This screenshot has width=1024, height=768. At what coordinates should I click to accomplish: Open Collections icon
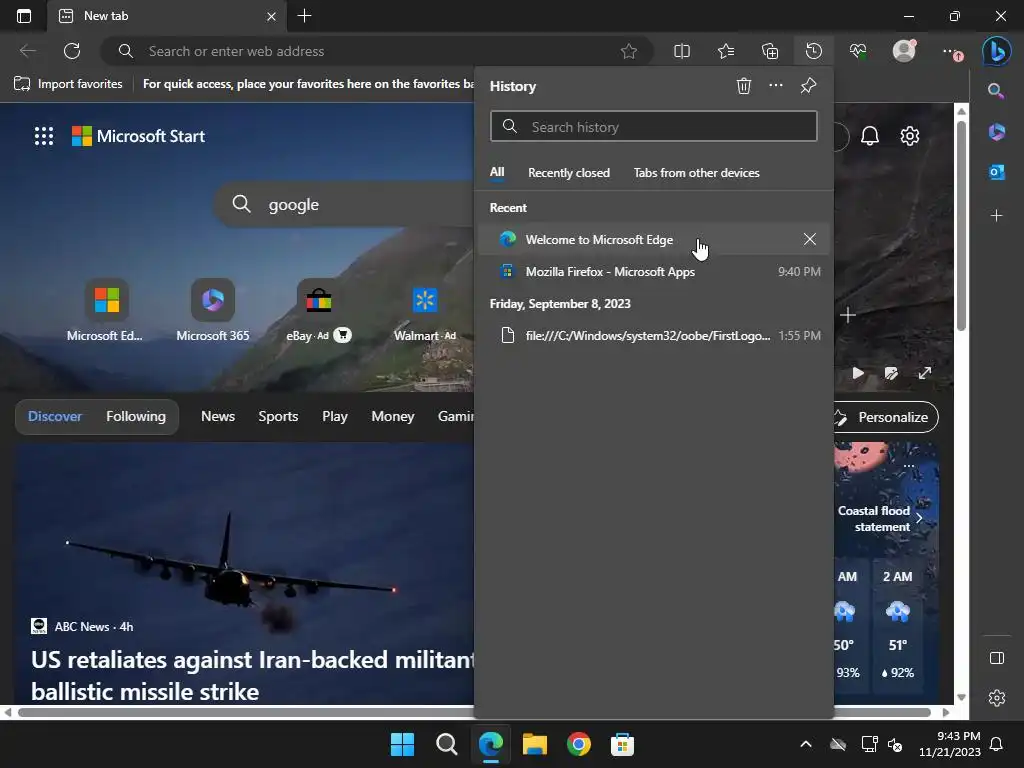pos(770,51)
